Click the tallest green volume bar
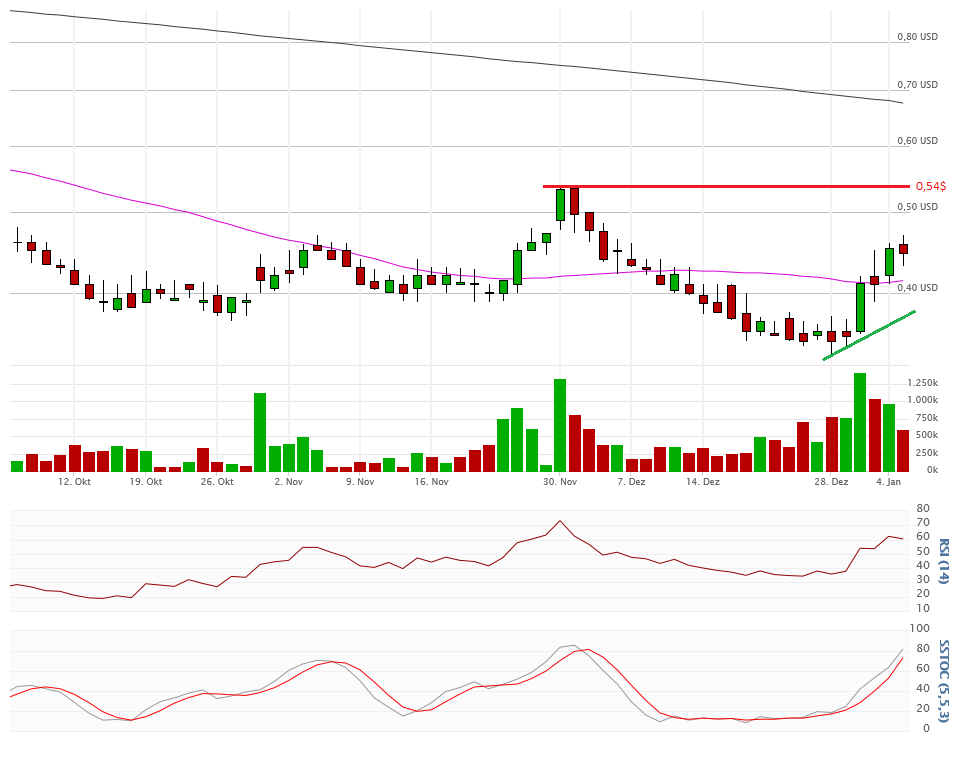This screenshot has width=968, height=765. (859, 422)
